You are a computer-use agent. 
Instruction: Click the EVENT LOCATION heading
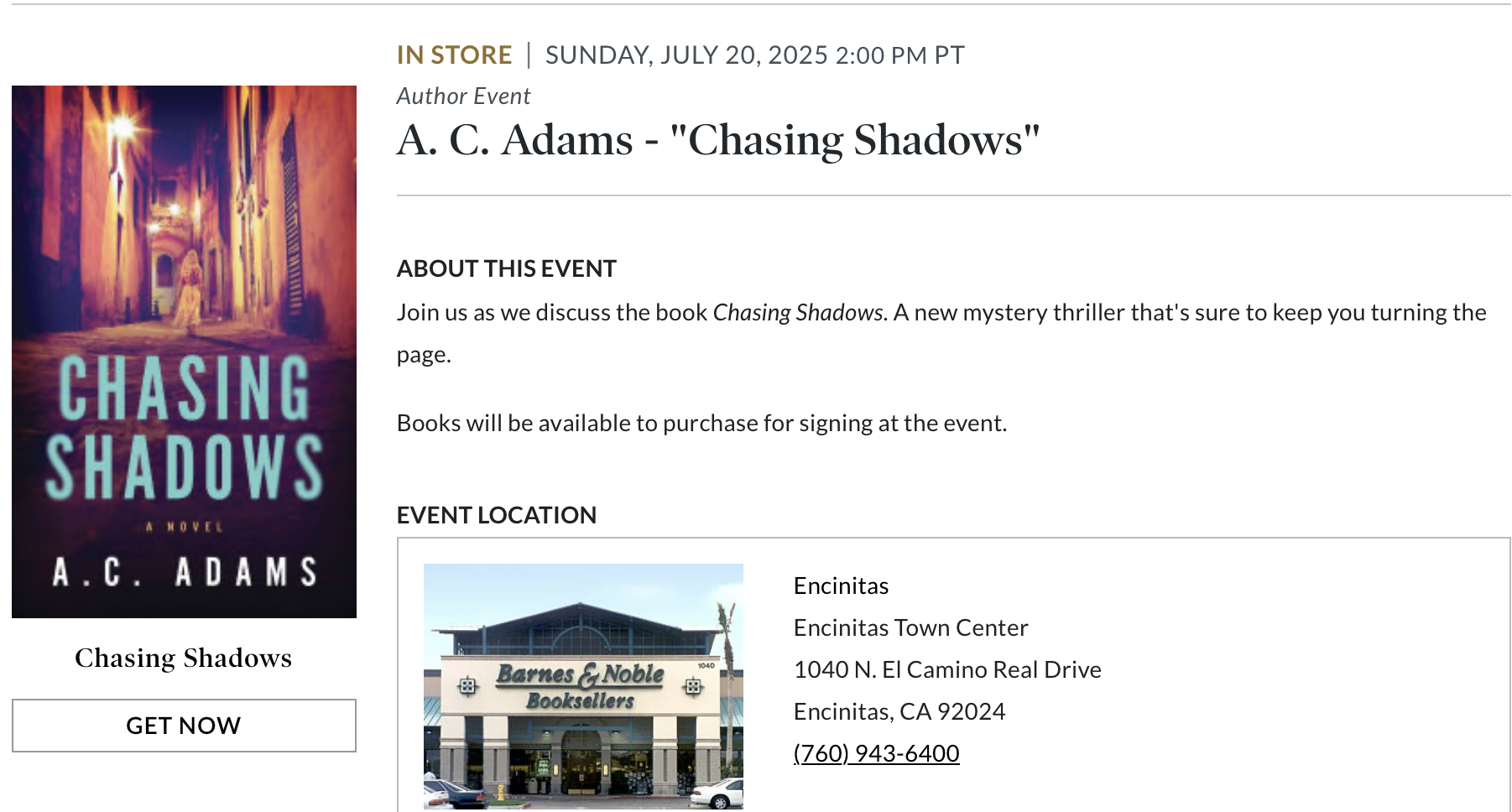[x=497, y=515]
